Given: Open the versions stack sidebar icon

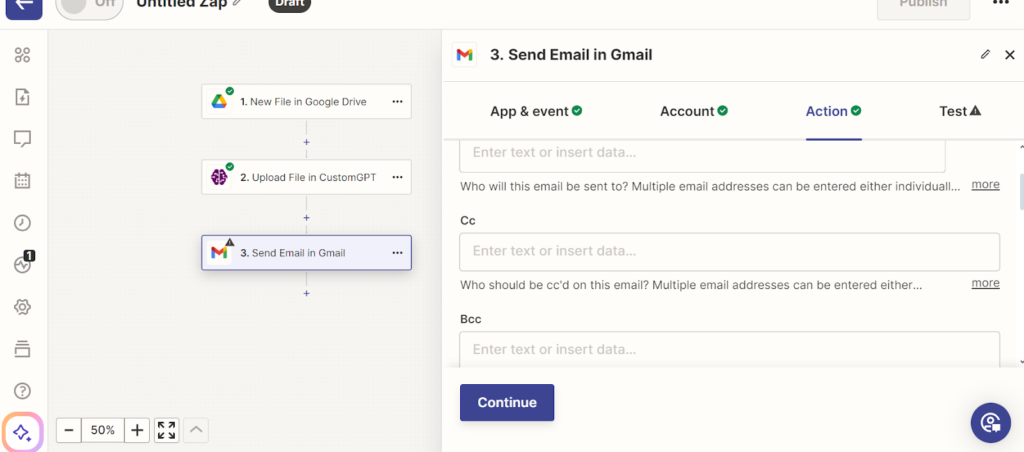Looking at the screenshot, I should (x=23, y=349).
